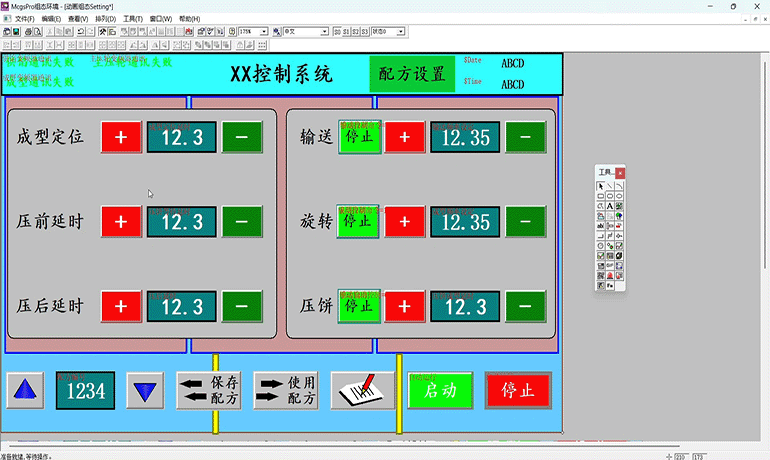Pick the ellipse tool in toolbox
The height and width of the screenshot is (460, 770).
619,196
